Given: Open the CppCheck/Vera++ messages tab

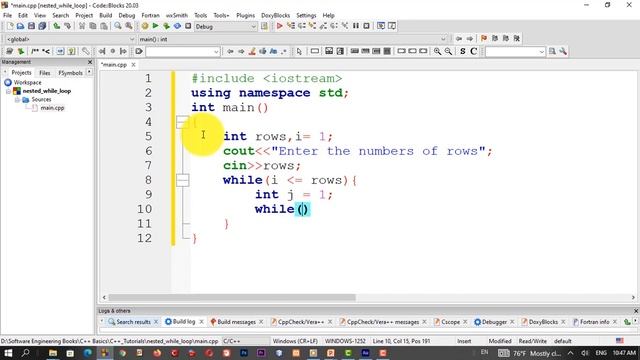Looking at the screenshot, I should coord(383,322).
